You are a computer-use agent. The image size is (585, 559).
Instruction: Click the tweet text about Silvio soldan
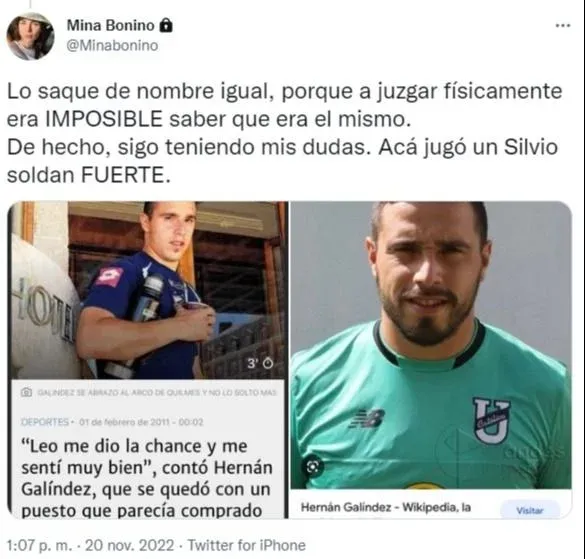click(284, 133)
